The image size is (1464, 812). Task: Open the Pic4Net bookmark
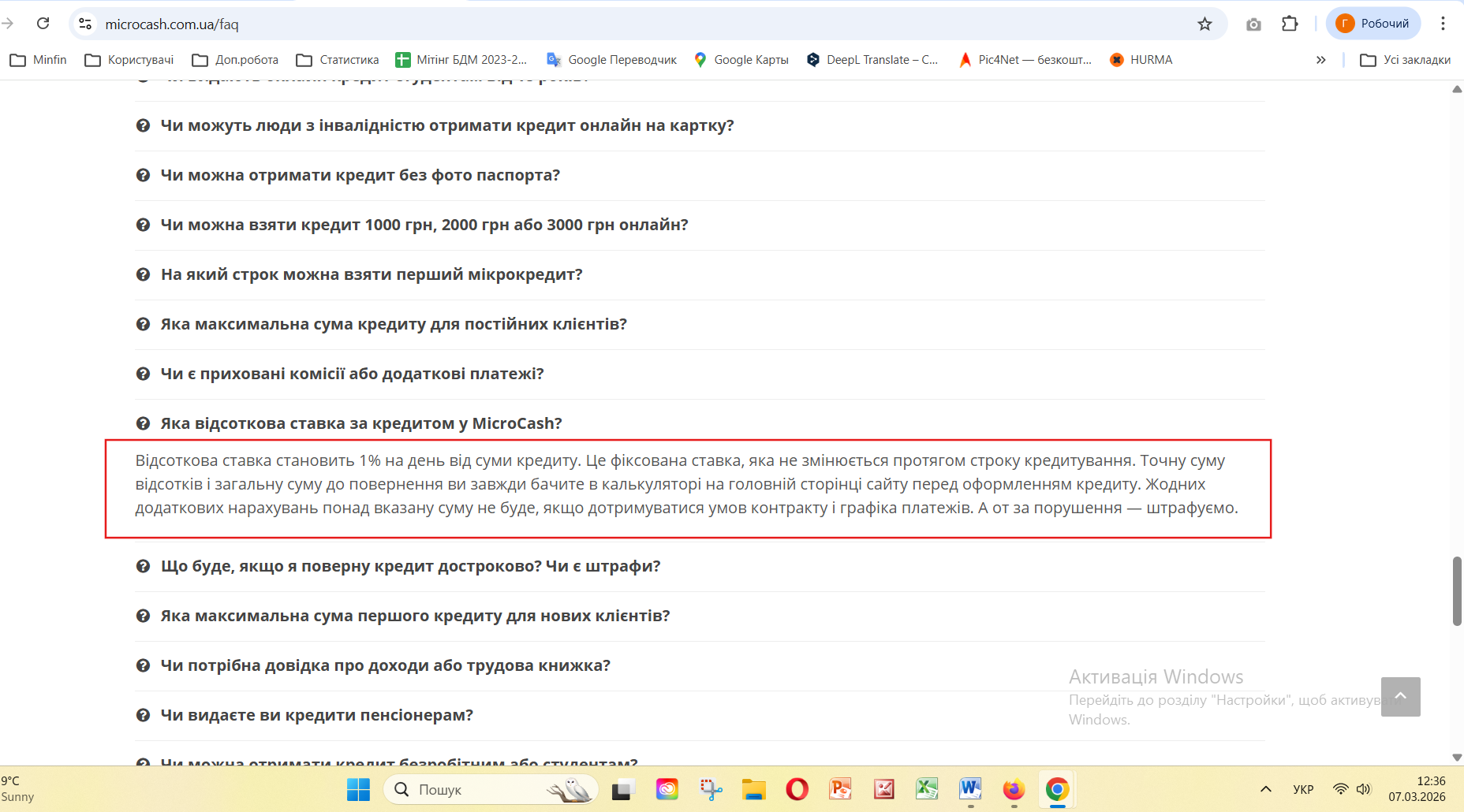(1025, 60)
